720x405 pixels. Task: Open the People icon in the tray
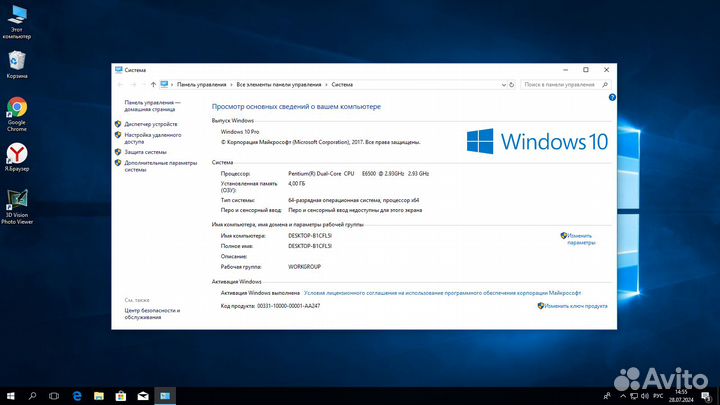(607, 396)
